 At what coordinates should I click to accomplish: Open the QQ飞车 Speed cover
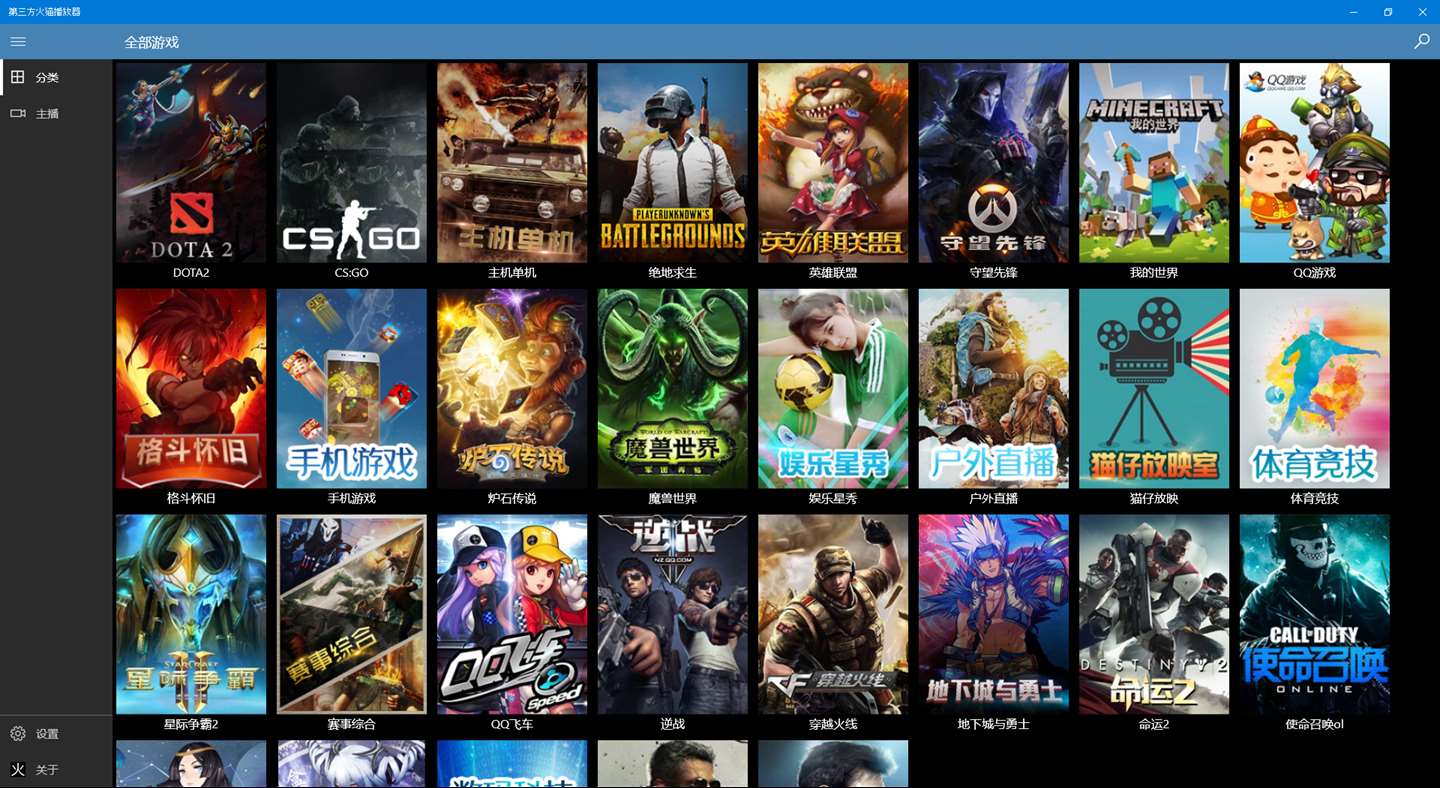[512, 615]
